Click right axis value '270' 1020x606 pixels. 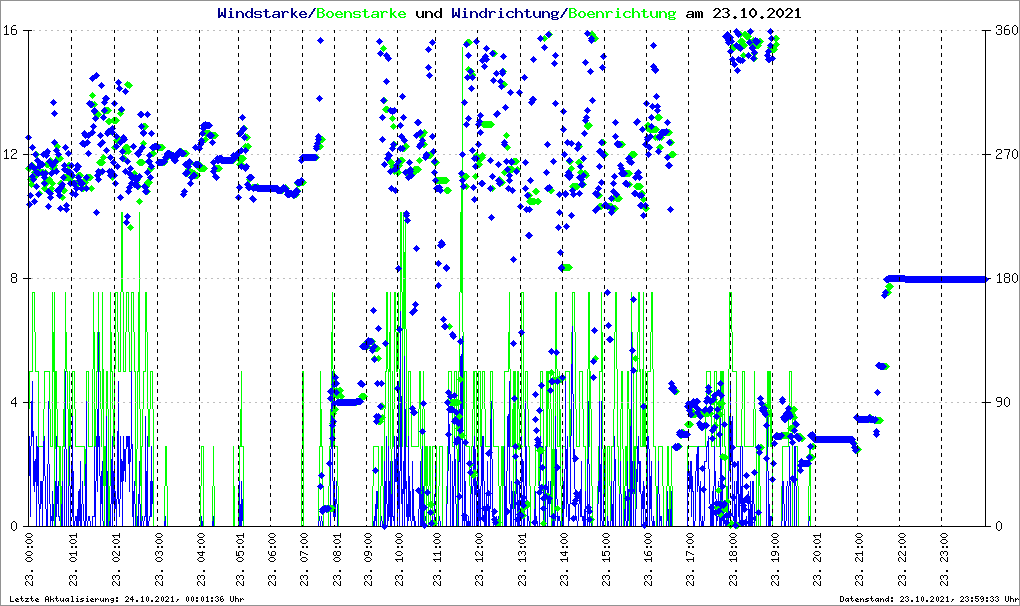click(1006, 155)
